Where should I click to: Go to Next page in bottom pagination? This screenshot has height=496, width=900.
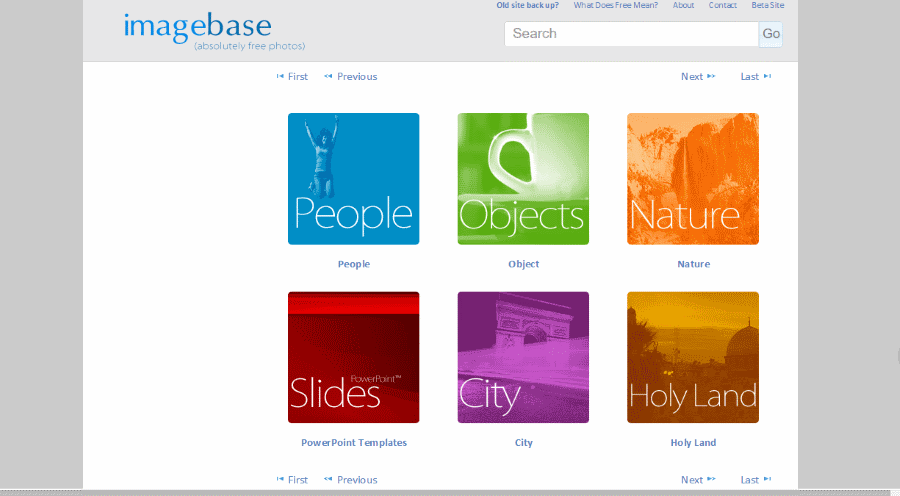point(698,479)
